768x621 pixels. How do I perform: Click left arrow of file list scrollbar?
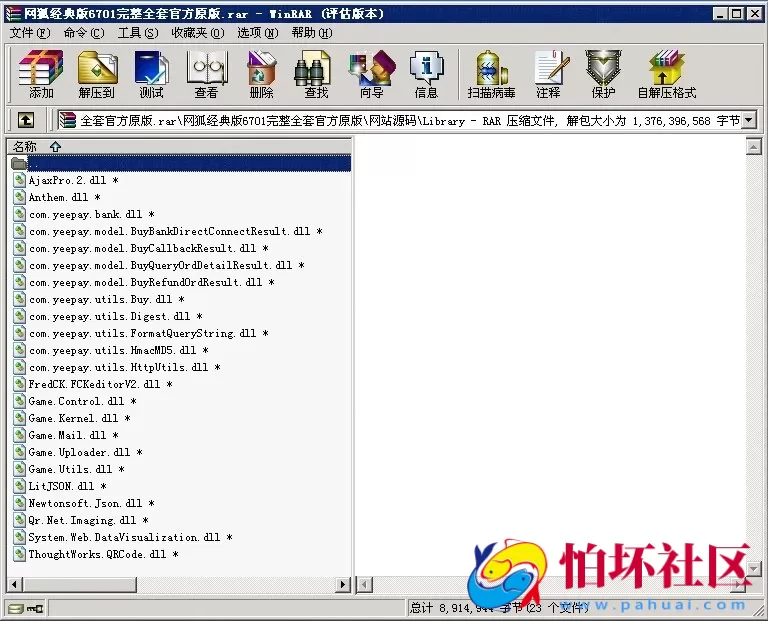[15, 584]
